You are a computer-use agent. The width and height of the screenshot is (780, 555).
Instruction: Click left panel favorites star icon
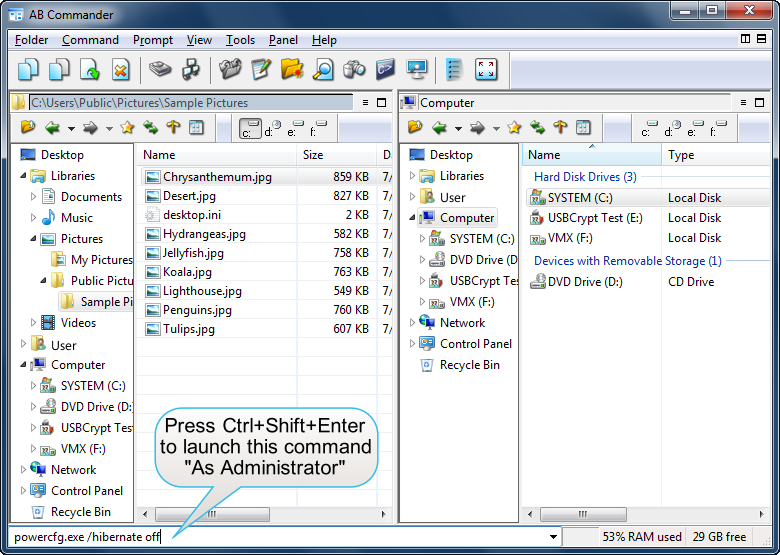127,128
